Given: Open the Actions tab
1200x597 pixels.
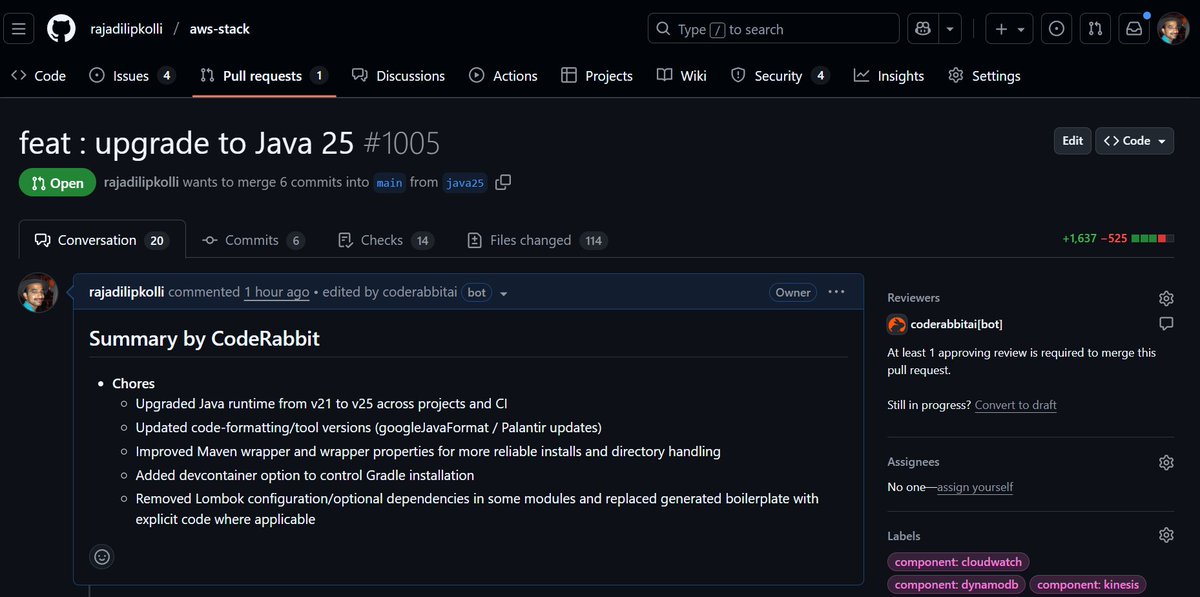Looking at the screenshot, I should pyautogui.click(x=503, y=76).
